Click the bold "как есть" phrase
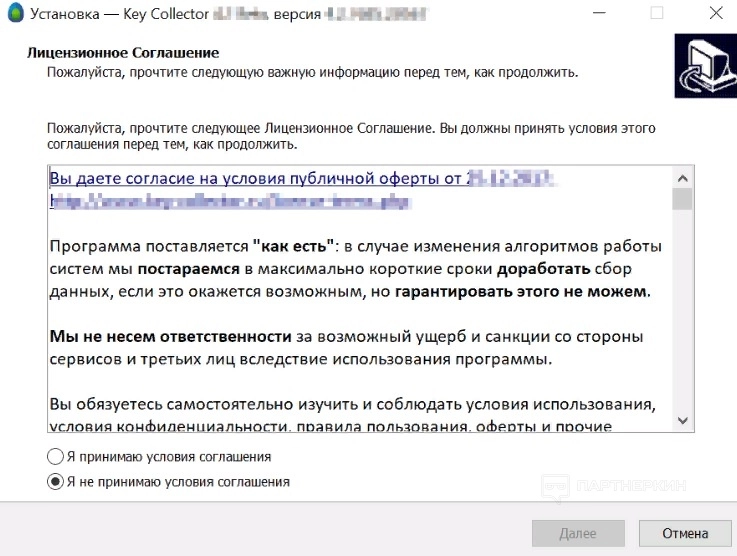Viewport: 737px width, 556px height. click(x=293, y=246)
